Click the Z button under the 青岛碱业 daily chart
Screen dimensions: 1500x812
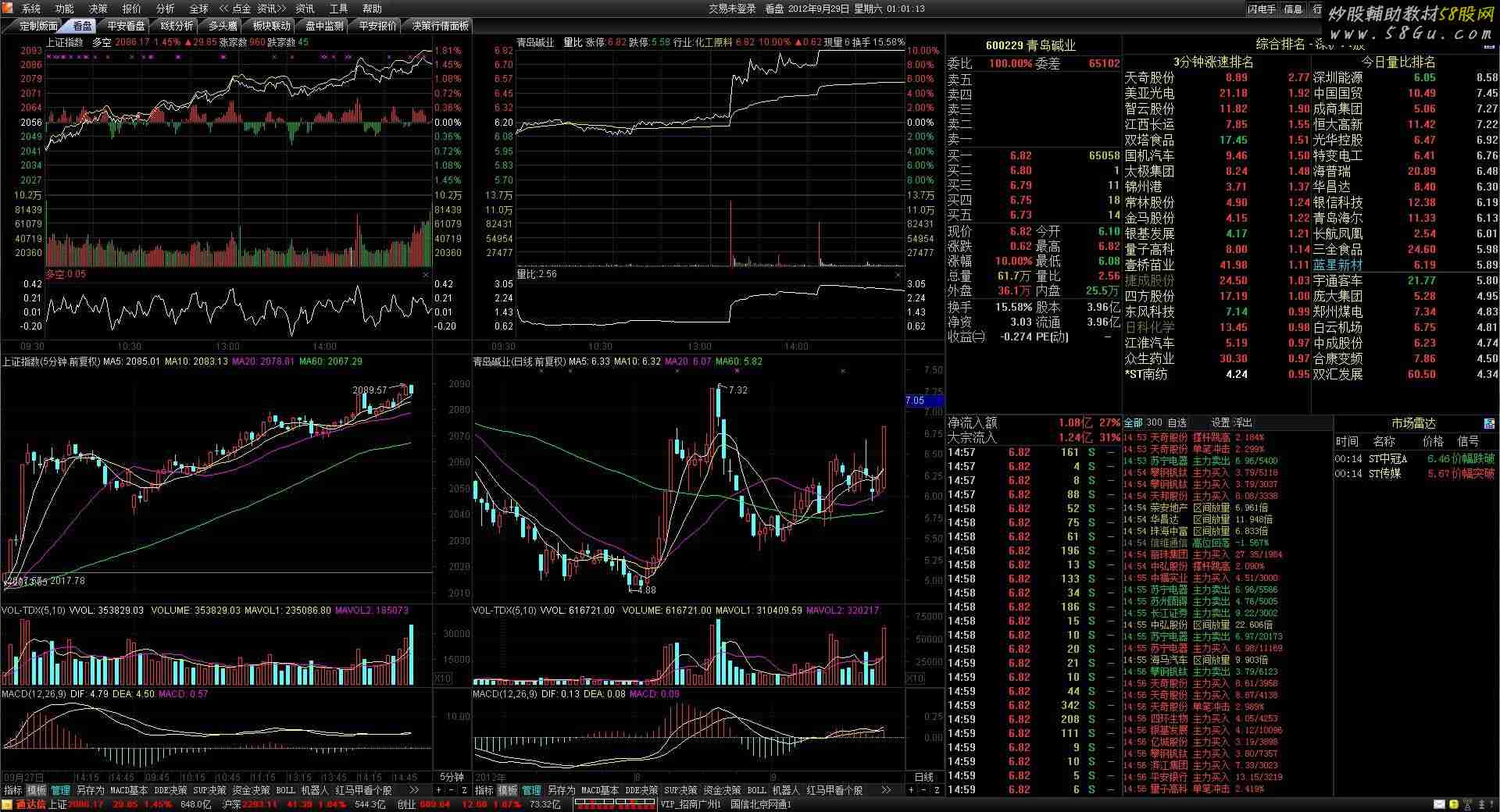point(937,790)
